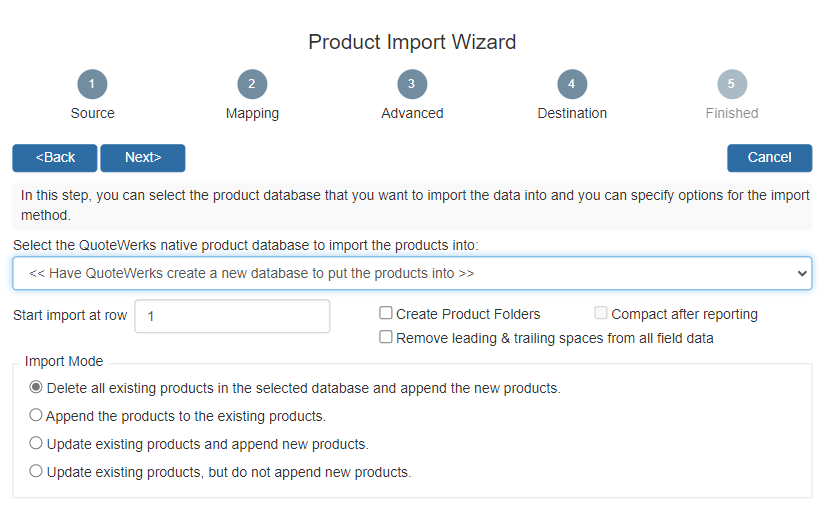Select Update existing products and append new
The height and width of the screenshot is (518, 827).
coord(36,444)
